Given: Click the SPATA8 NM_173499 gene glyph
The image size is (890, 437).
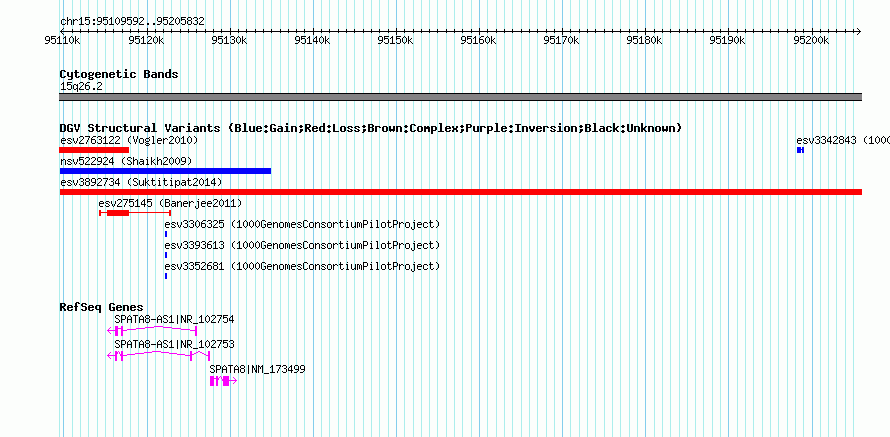Looking at the screenshot, I should (x=223, y=381).
